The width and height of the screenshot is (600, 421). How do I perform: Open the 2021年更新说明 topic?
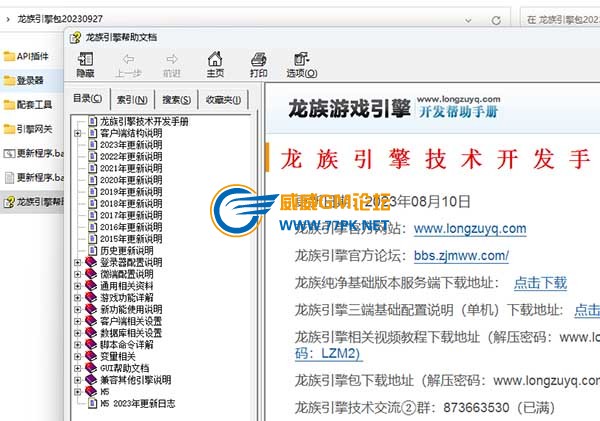tap(131, 168)
